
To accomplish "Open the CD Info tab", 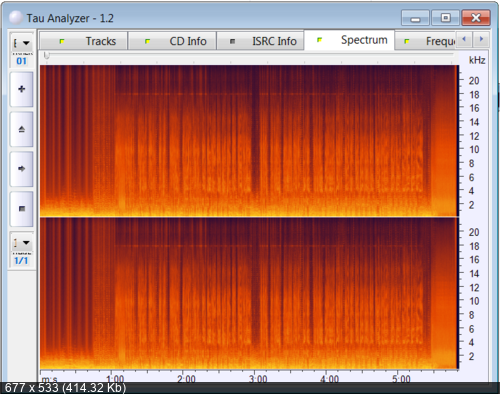I will pyautogui.click(x=172, y=41).
